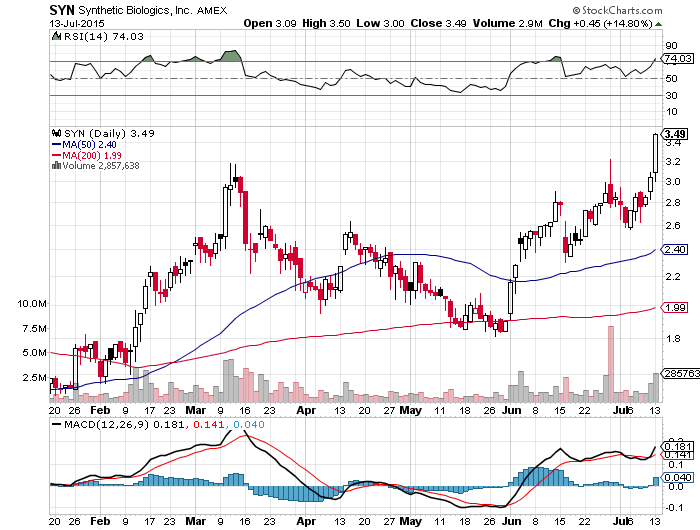Click the Close 3.49 header value
Viewport: 700px width, 530px height.
pyautogui.click(x=438, y=23)
